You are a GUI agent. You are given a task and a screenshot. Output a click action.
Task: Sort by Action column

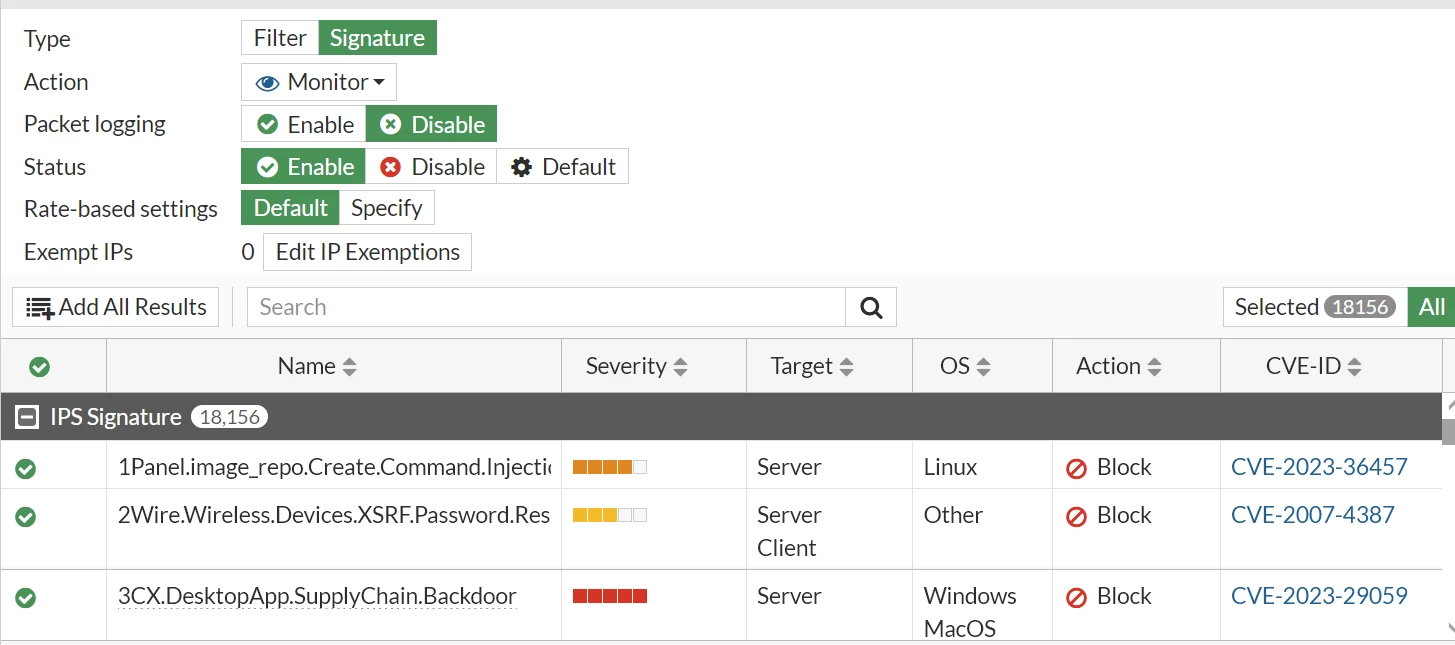[1119, 366]
